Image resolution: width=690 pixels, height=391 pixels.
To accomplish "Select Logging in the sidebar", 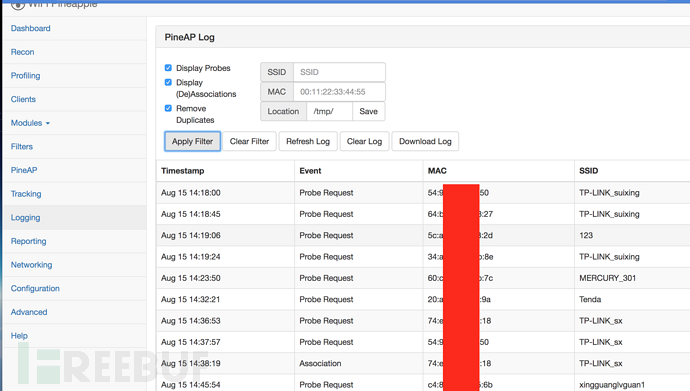I will (x=26, y=218).
